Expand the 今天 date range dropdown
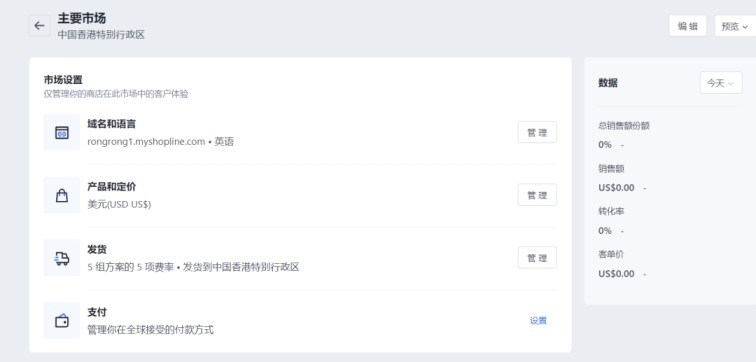The image size is (756, 362). coord(721,83)
